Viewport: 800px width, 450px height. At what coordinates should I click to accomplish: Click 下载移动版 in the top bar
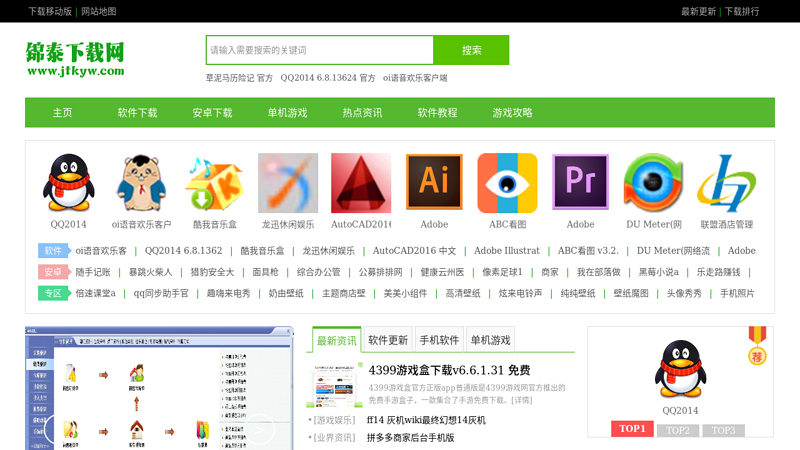[49, 11]
